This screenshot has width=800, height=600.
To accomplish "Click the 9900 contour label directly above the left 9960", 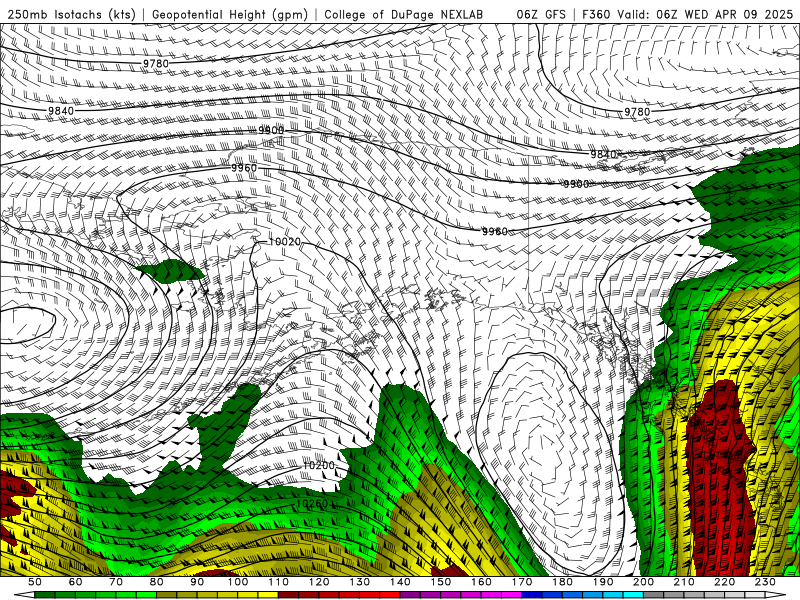I will point(271,130).
